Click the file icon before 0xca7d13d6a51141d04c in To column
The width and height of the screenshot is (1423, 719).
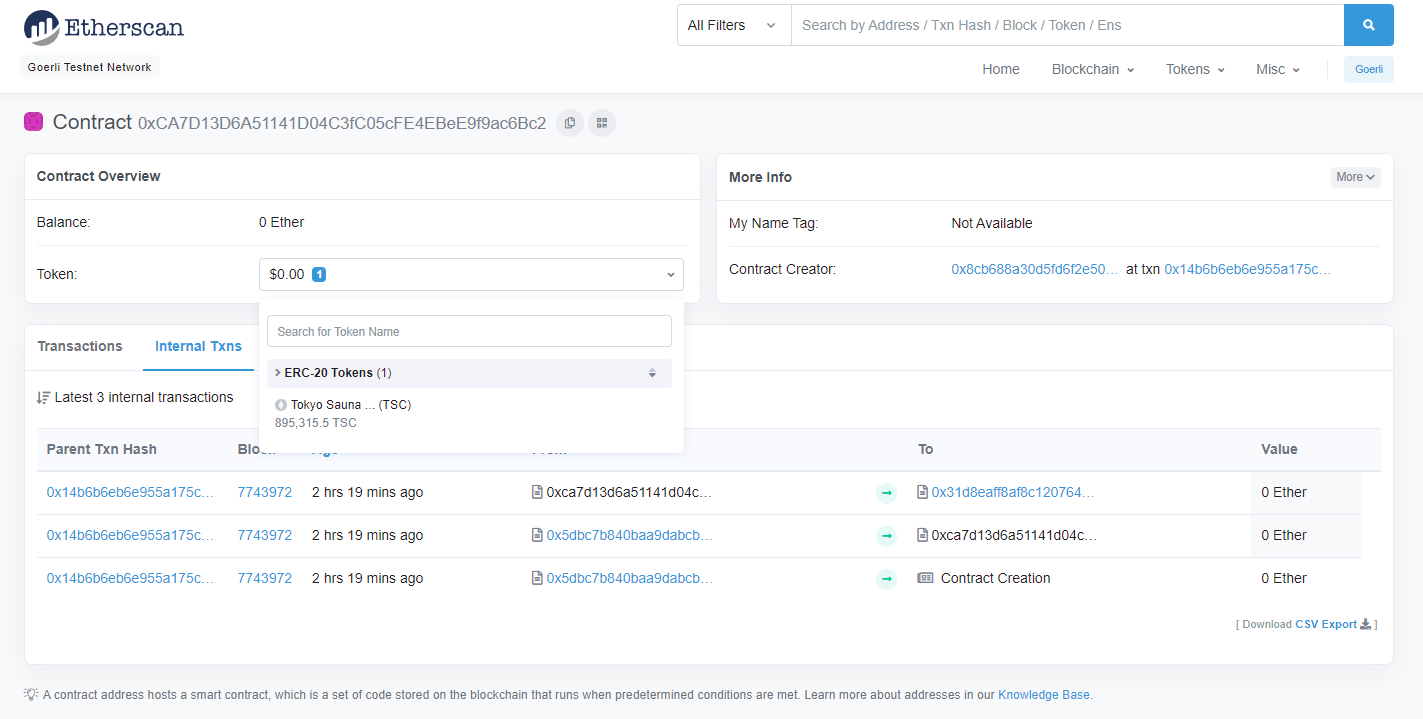tap(922, 535)
